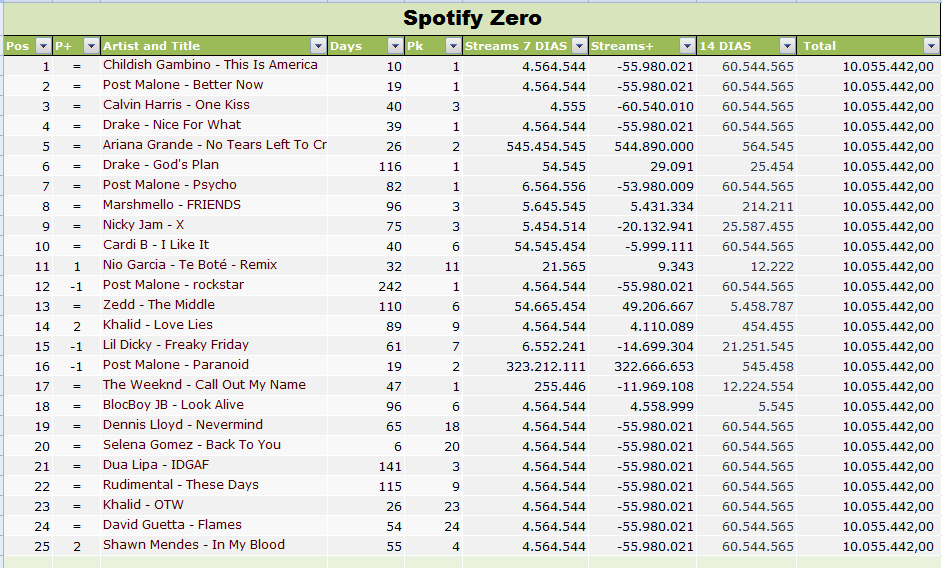This screenshot has width=942, height=568.
Task: Open the Pk column filter dropdown
Action: point(453,46)
